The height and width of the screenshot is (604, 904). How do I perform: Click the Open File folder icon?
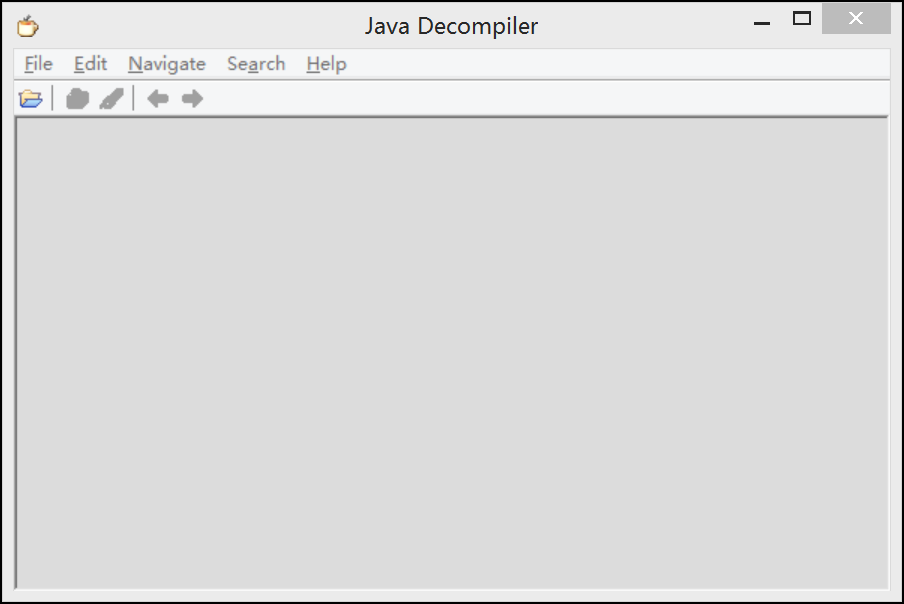coord(31,99)
